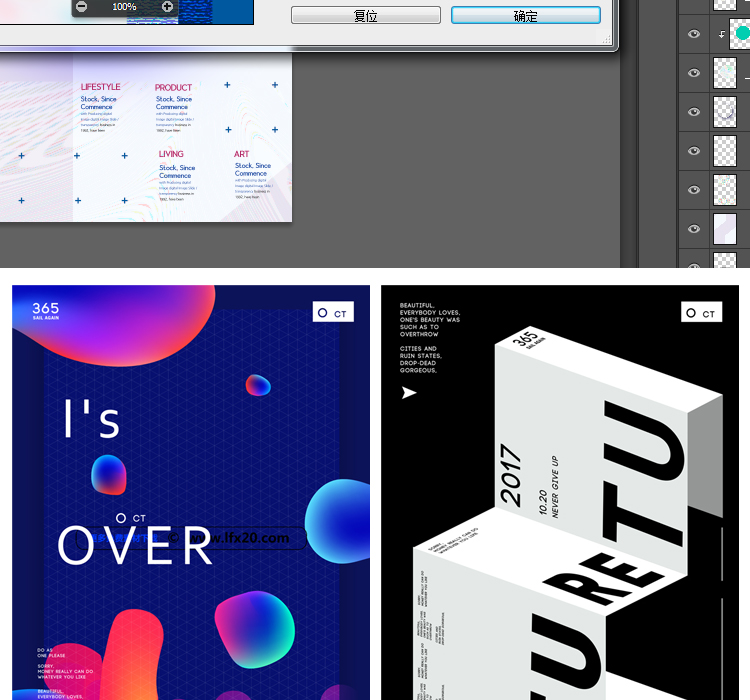Confirm the dialog with 确定
Viewport: 750px width, 700px height.
tap(525, 15)
